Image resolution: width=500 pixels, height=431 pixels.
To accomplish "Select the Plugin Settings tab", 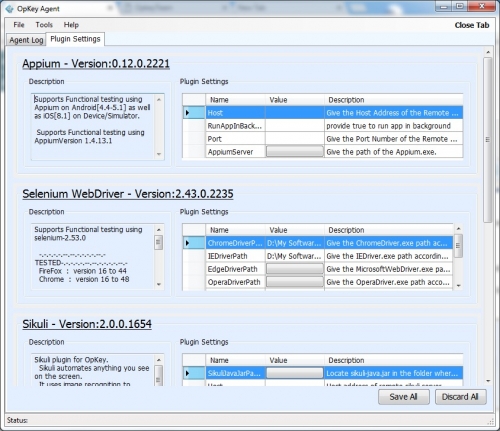I will (x=75, y=39).
